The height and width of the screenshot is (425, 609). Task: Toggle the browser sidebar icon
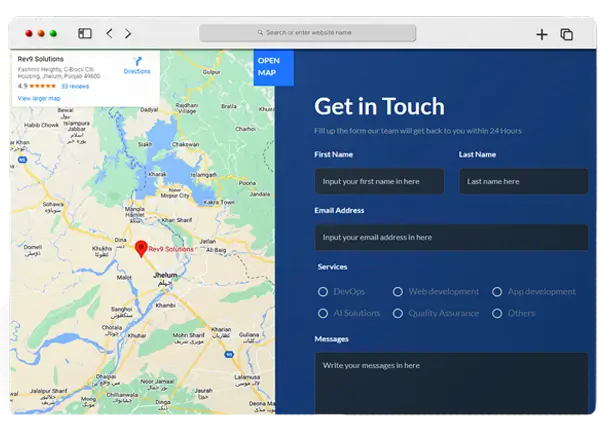tap(85, 33)
